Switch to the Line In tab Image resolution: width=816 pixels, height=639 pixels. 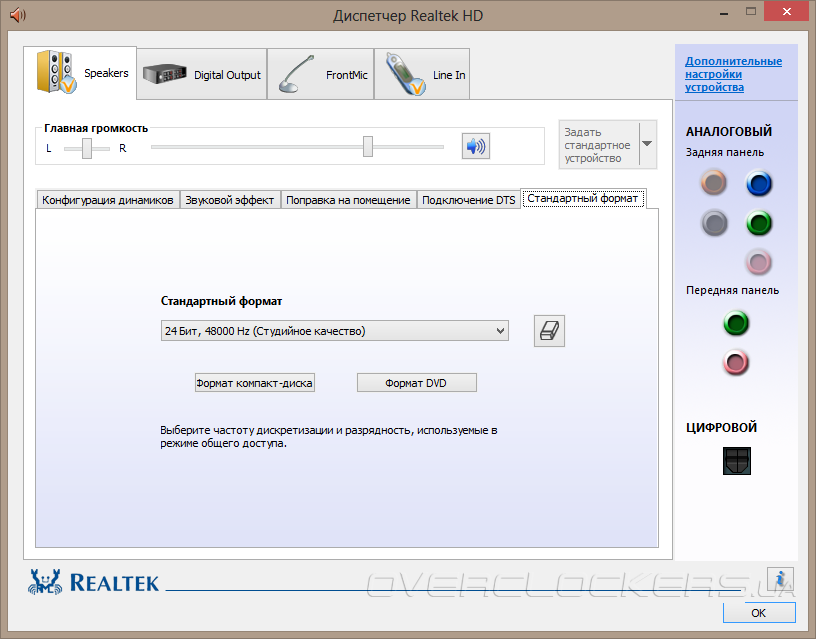pos(422,74)
